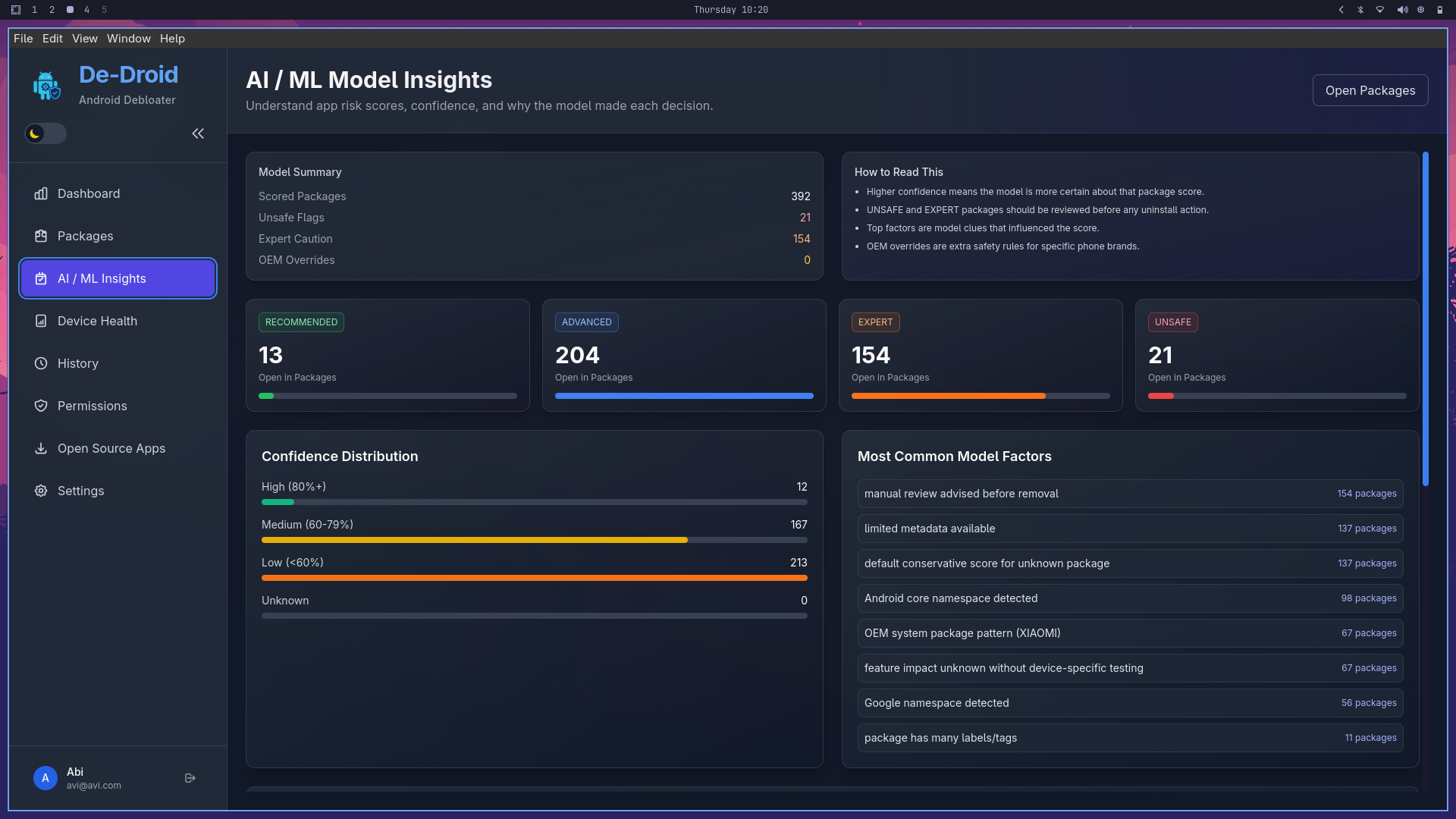
Task: Click the History clock icon
Action: (x=42, y=363)
